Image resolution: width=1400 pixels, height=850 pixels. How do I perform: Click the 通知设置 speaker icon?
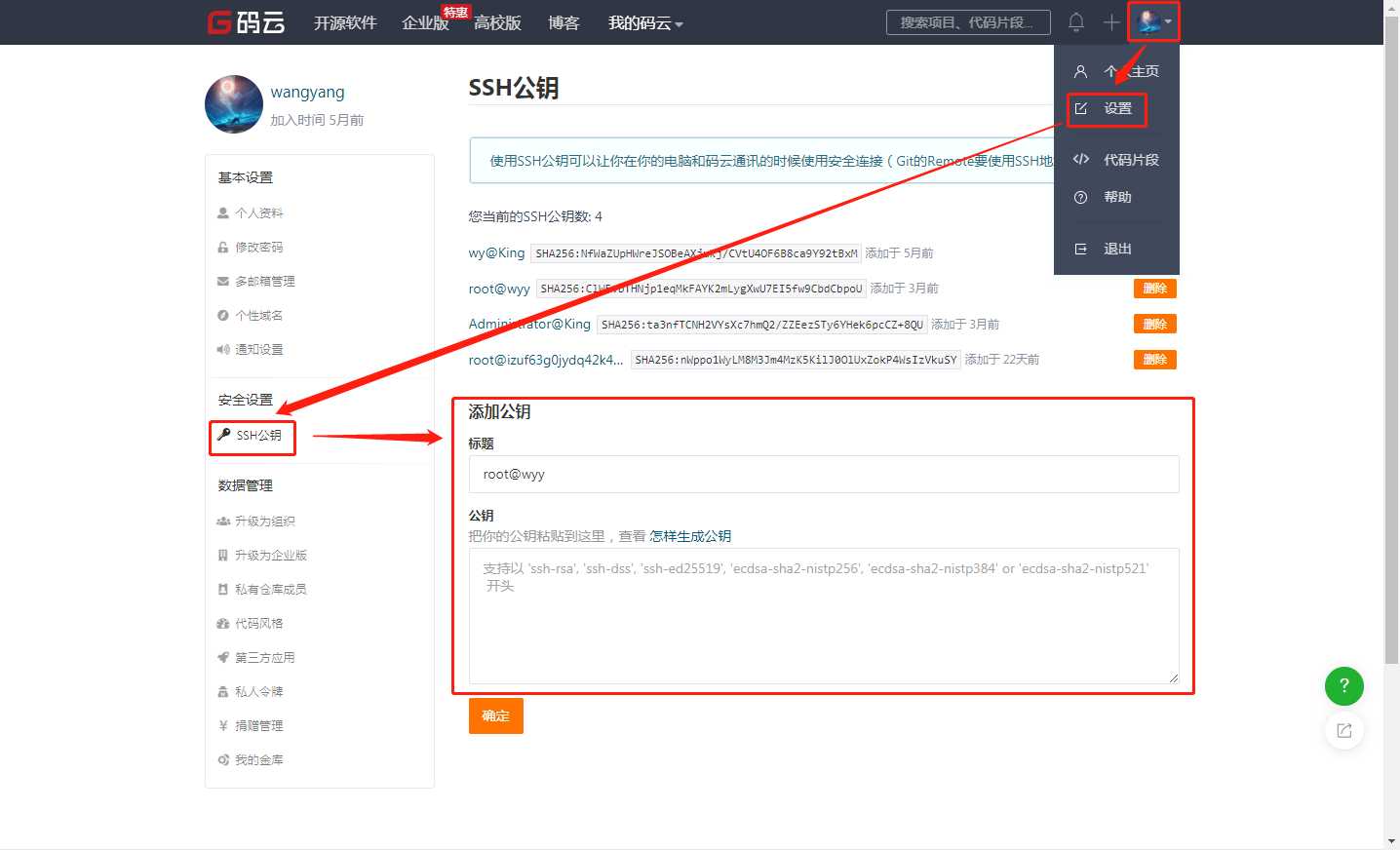(223, 349)
